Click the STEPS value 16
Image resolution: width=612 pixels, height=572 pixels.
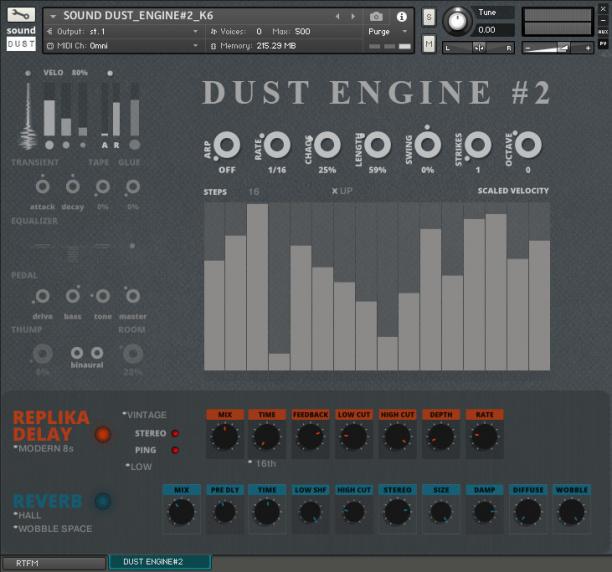[x=254, y=192]
